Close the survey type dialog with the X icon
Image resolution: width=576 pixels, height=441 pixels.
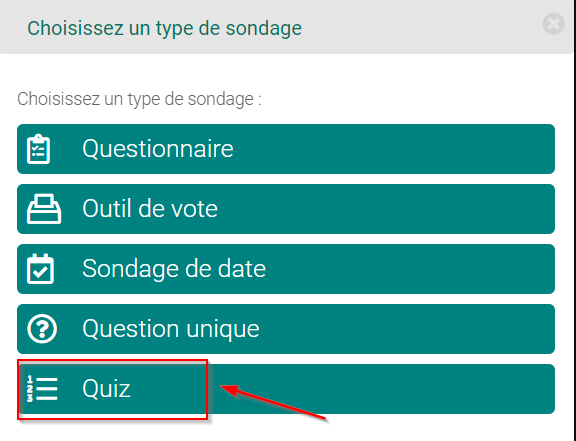point(554,24)
